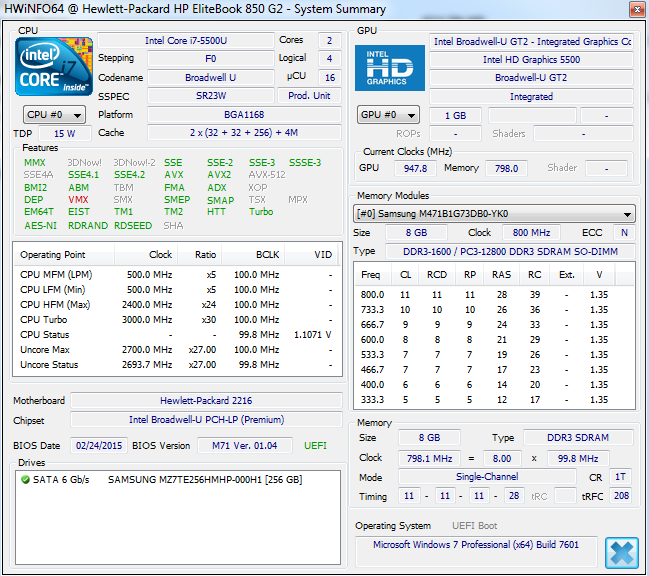Image resolution: width=649 pixels, height=576 pixels.
Task: Select the CPU HFM (Max) row
Action: coord(177,305)
